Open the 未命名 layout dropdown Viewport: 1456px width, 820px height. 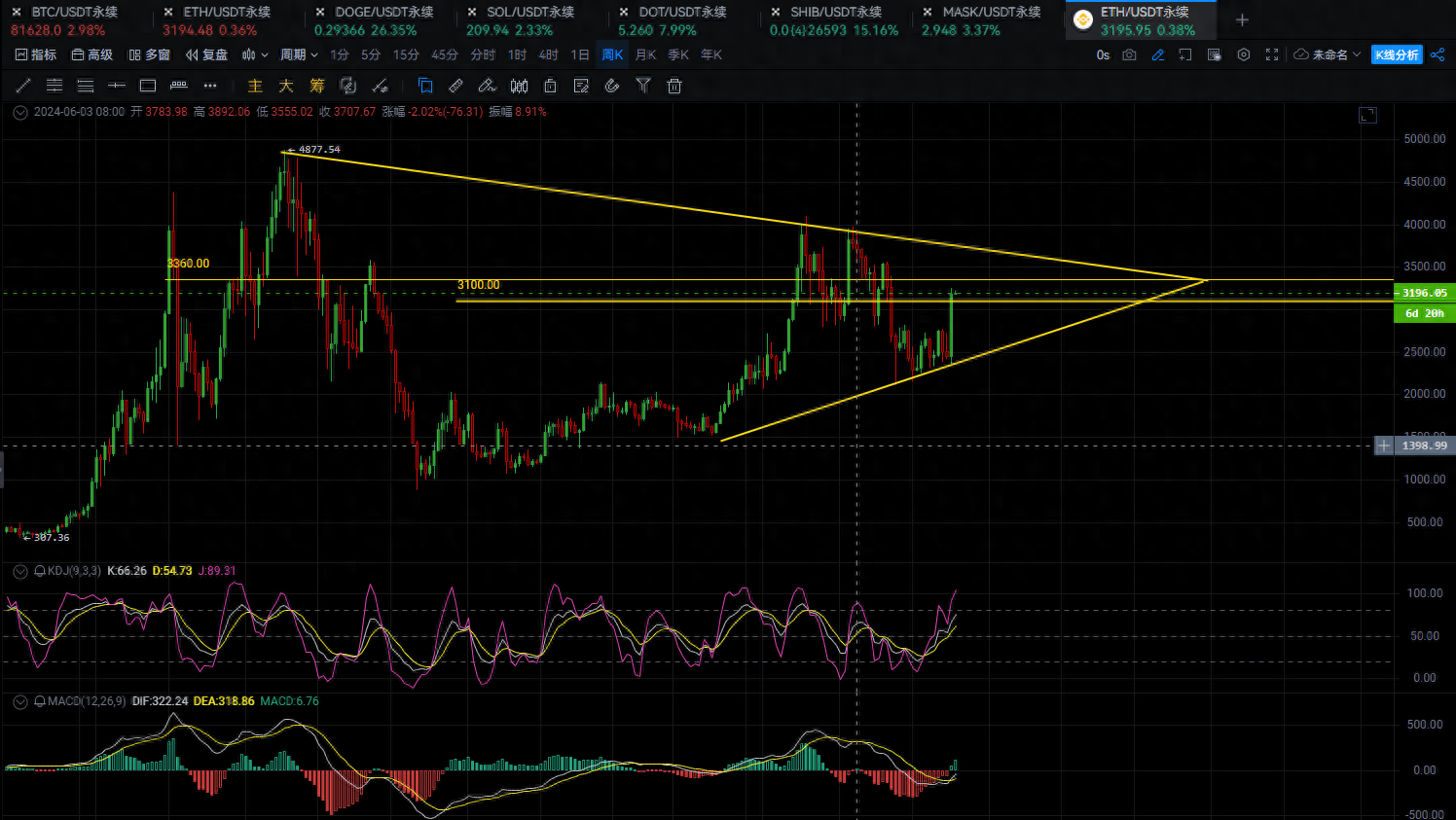pyautogui.click(x=1328, y=54)
